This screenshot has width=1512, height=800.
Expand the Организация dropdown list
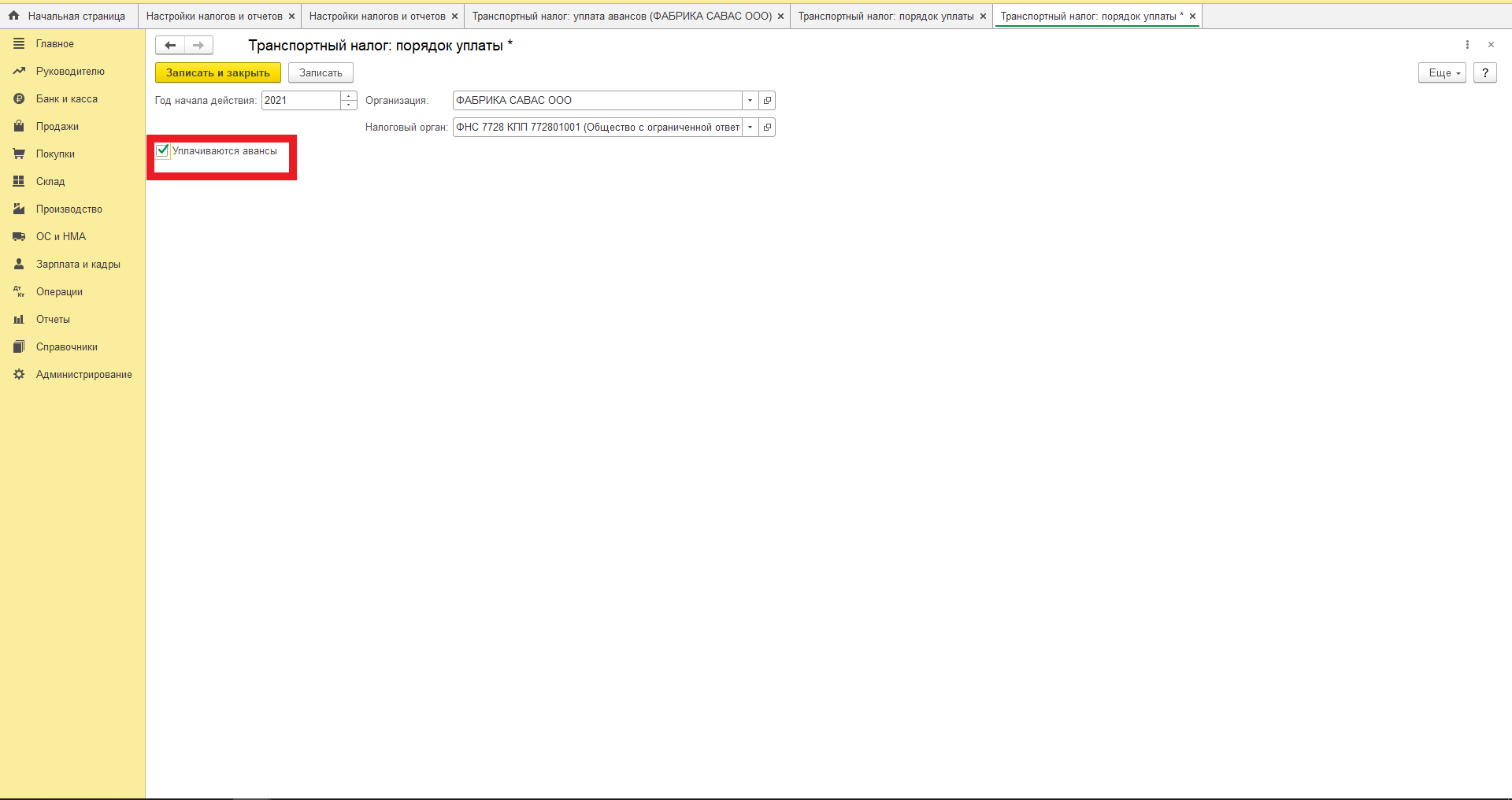tap(750, 101)
